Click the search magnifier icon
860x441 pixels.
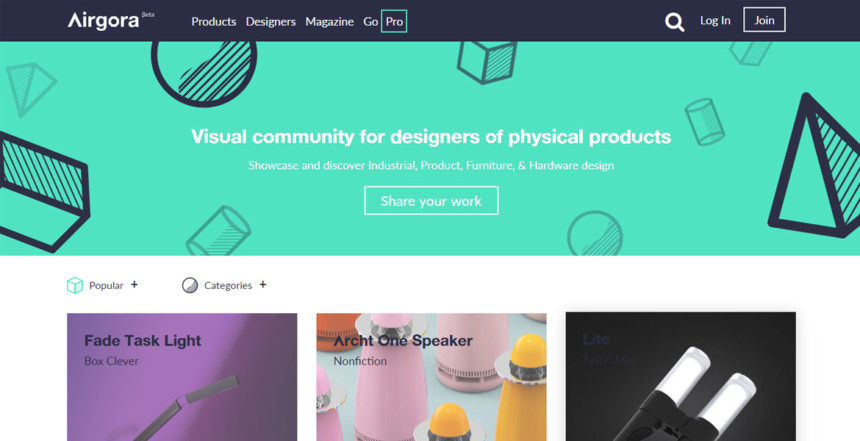[x=674, y=22]
